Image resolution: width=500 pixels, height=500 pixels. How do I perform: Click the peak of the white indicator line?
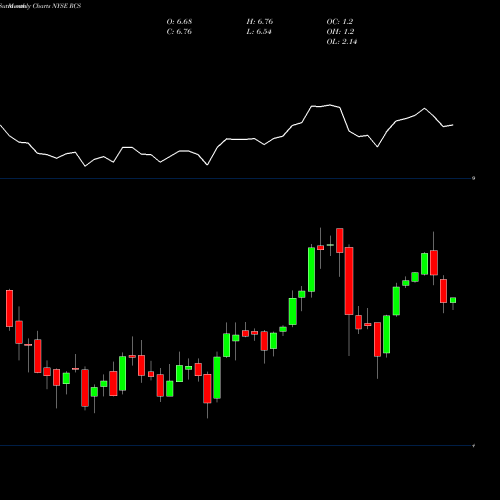(x=330, y=105)
